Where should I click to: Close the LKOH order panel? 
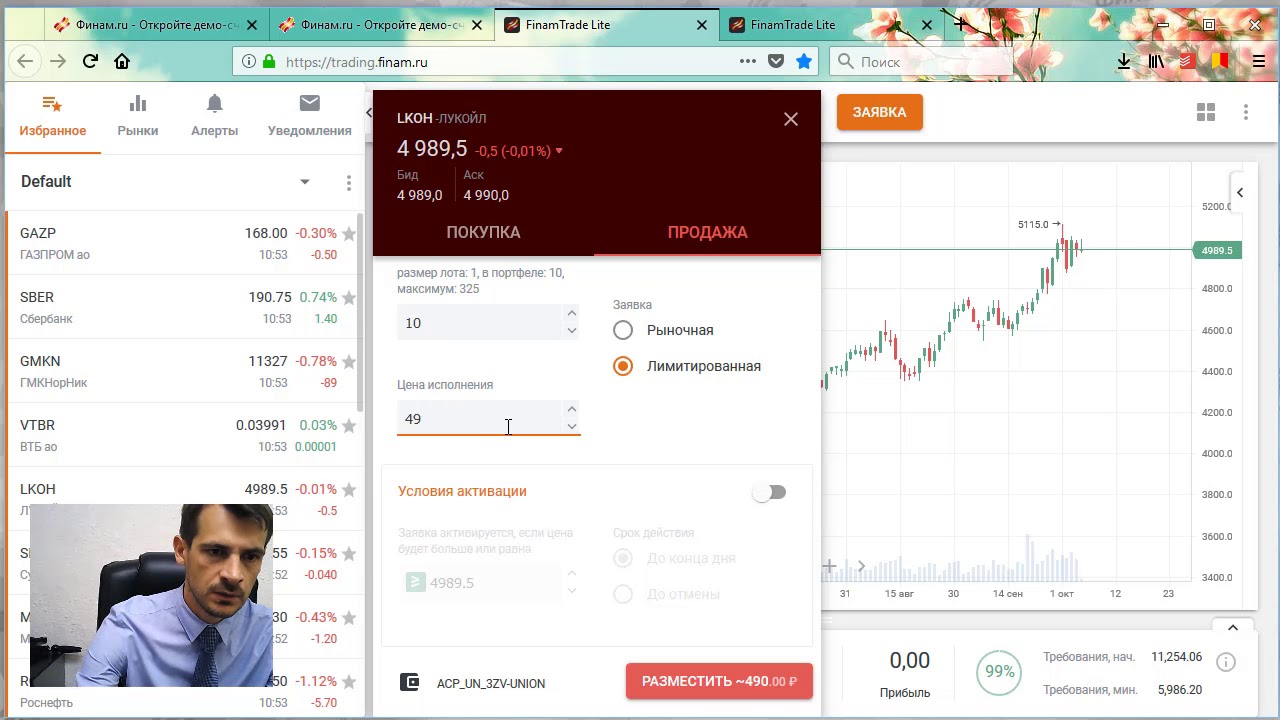791,119
